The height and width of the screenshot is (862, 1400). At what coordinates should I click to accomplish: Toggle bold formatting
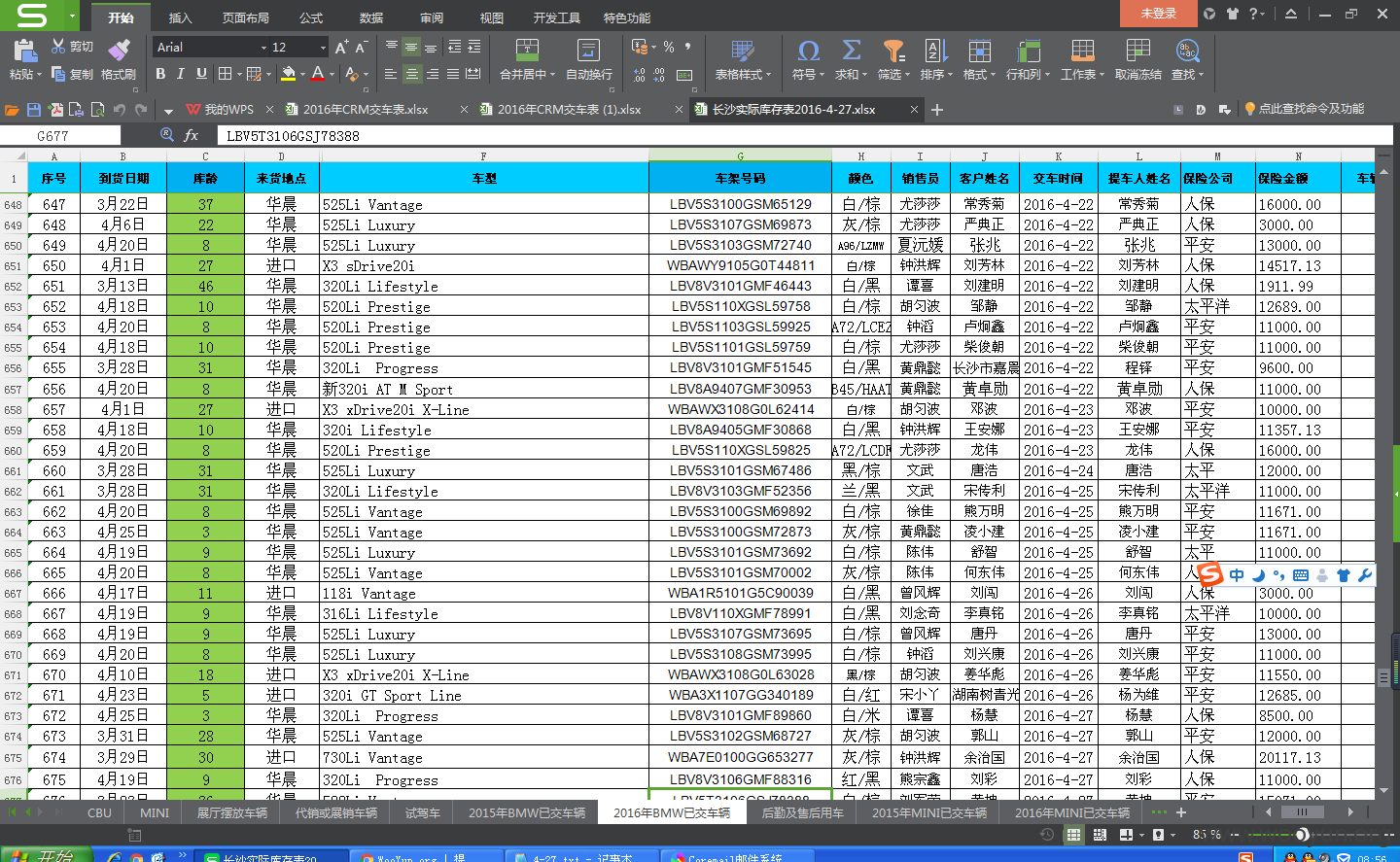tap(160, 74)
